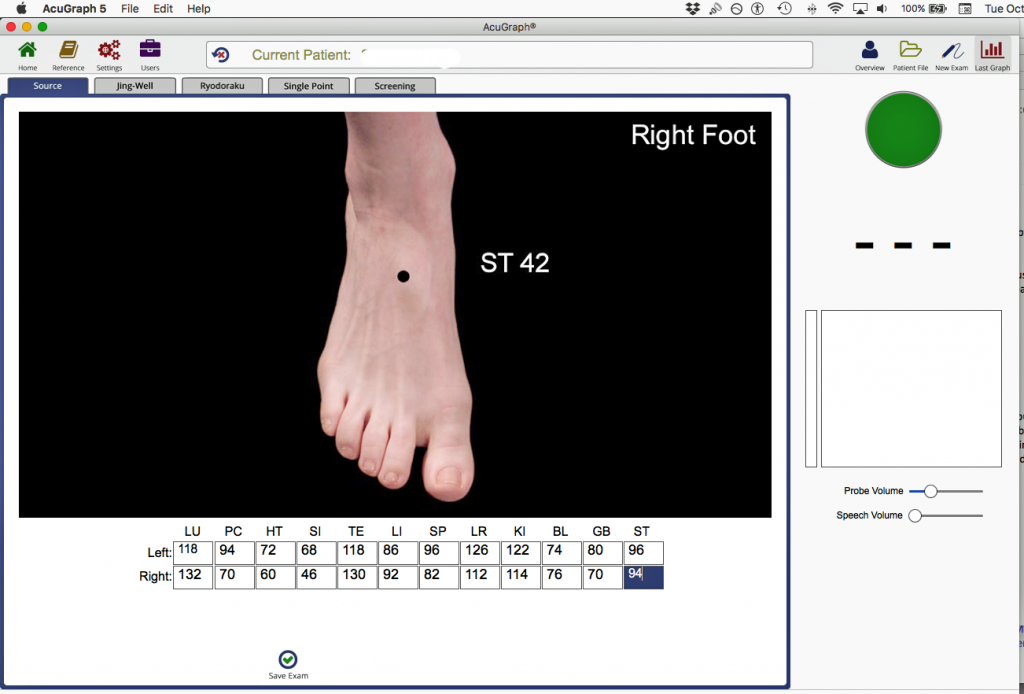
Task: Clear the current patient with the reset icon
Action: [x=221, y=55]
